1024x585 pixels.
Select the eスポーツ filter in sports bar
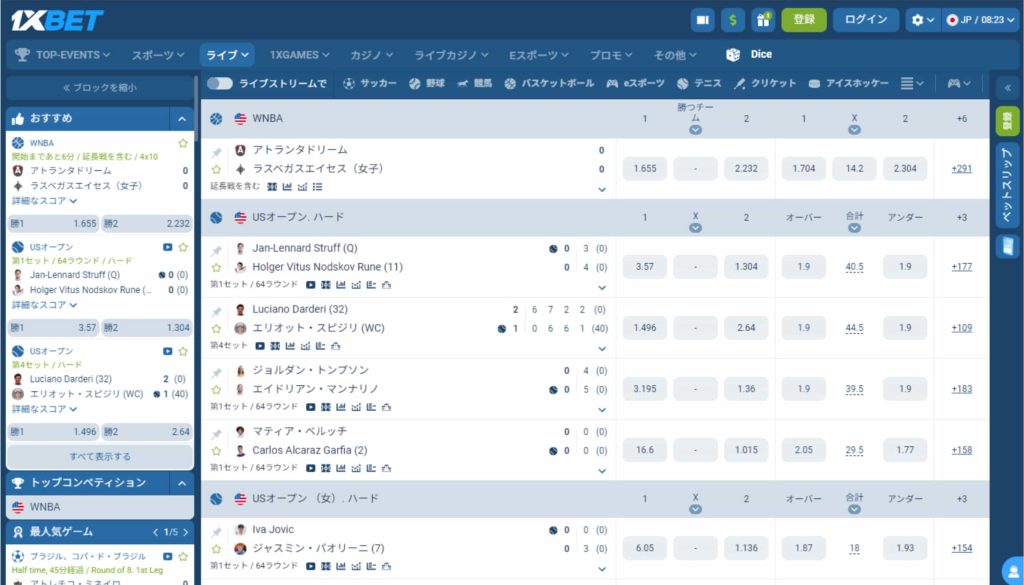[635, 84]
